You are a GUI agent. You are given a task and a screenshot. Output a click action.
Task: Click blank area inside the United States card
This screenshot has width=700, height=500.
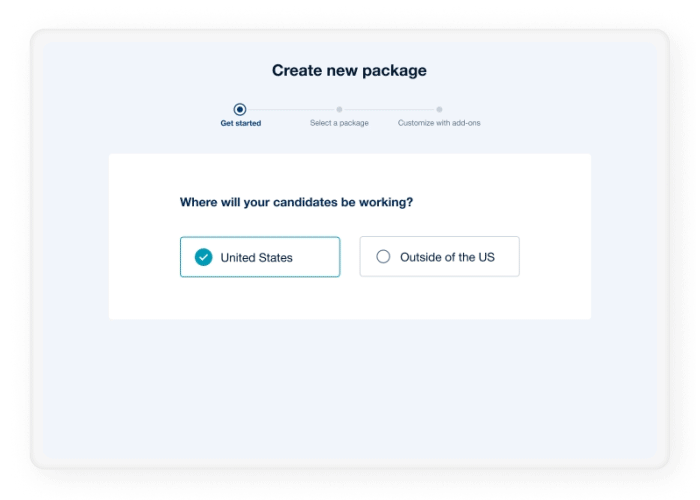(317, 257)
